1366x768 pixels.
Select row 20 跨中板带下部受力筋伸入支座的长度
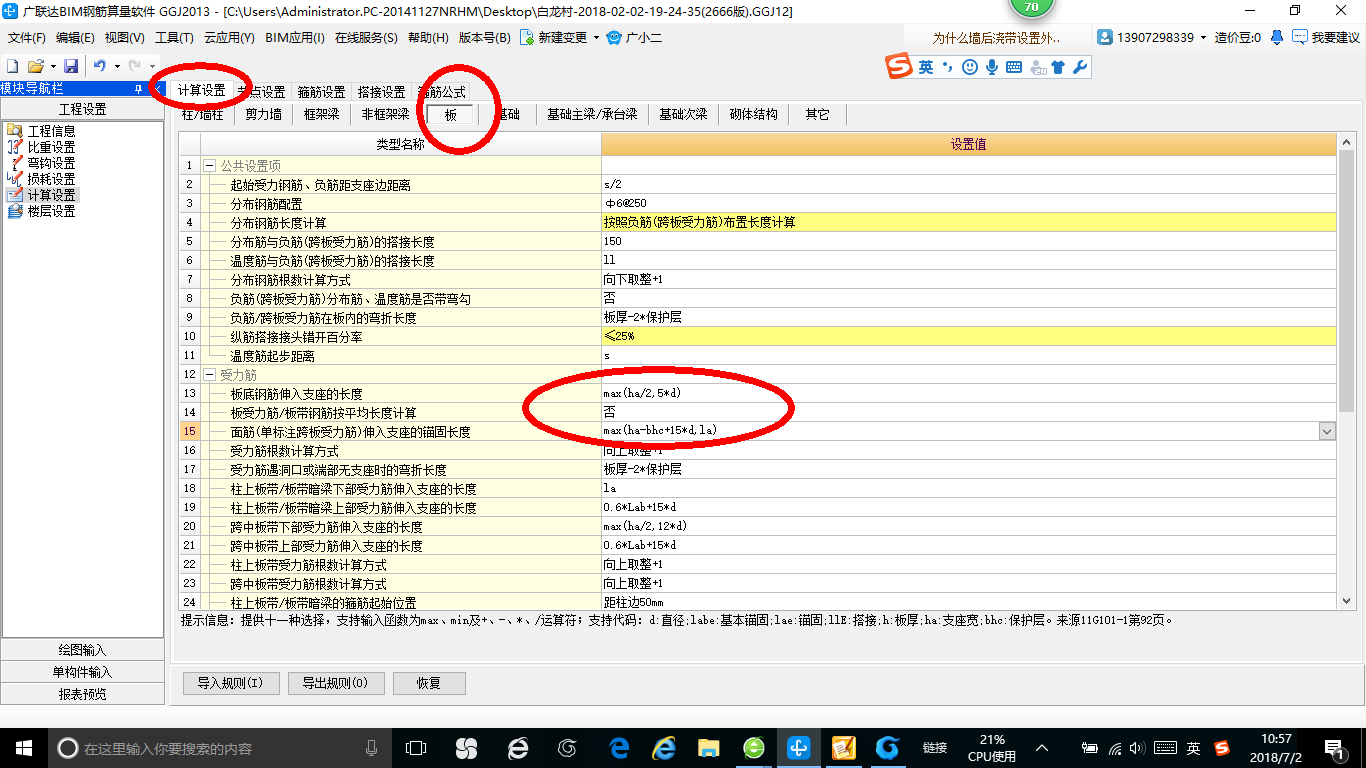400,527
